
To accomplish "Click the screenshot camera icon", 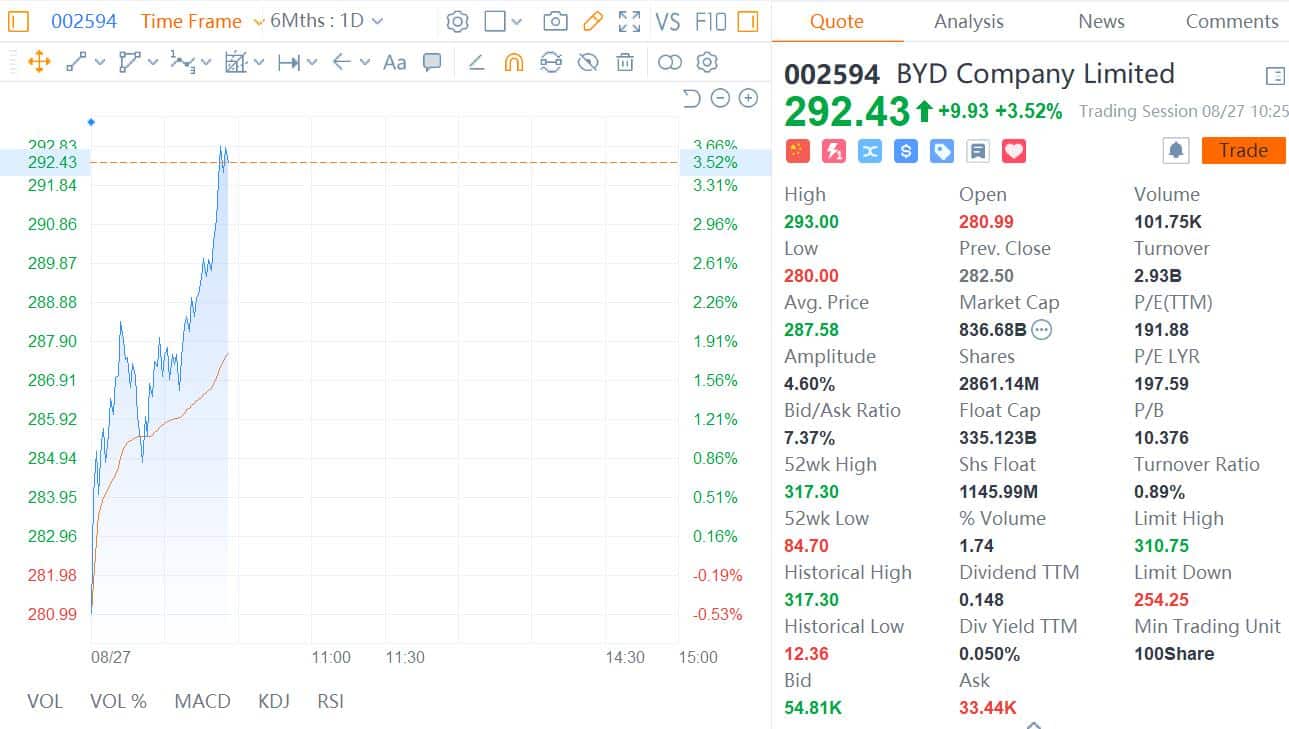I will click(555, 21).
